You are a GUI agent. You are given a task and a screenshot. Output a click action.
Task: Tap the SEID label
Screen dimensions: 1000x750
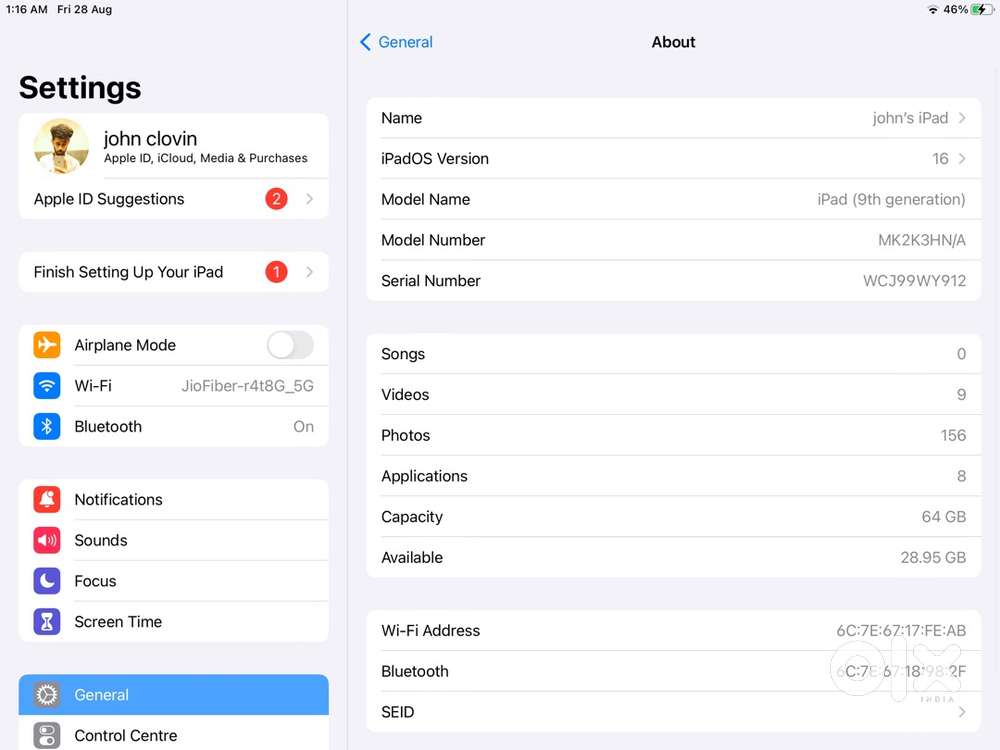tap(398, 712)
